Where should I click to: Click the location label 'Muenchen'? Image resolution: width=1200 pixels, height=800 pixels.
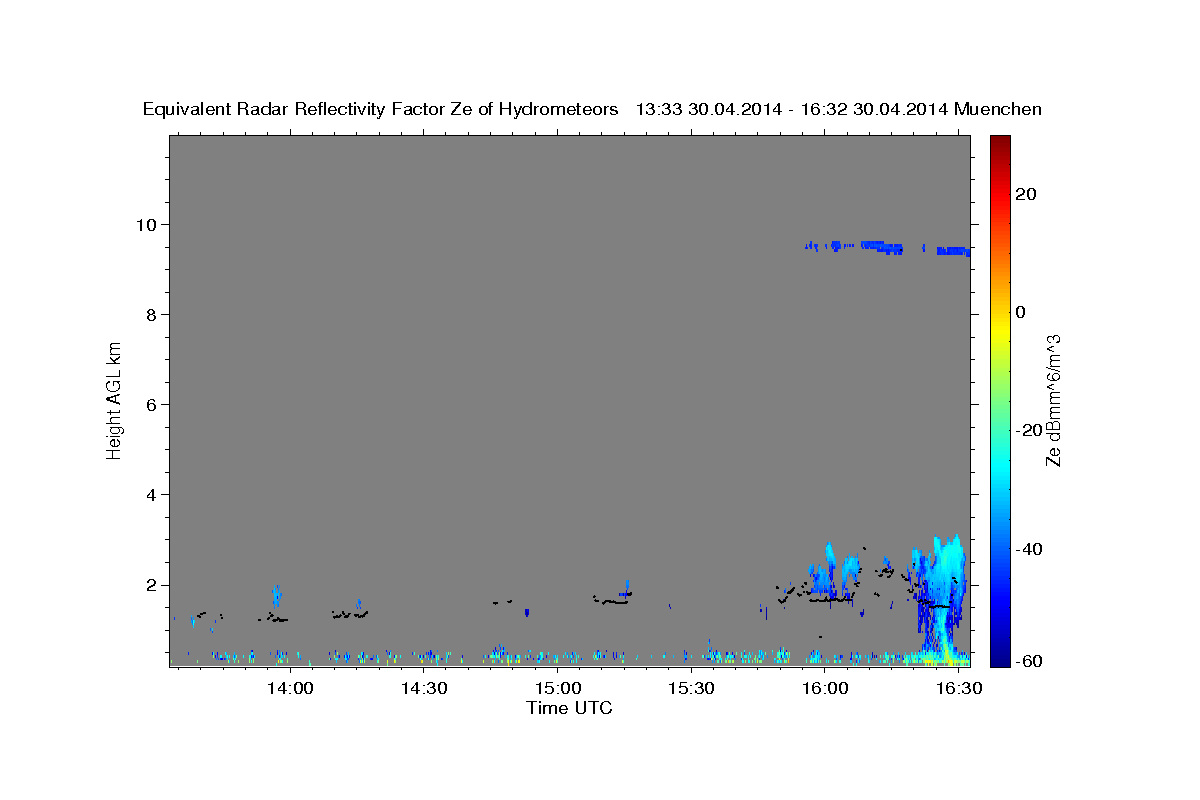[998, 109]
